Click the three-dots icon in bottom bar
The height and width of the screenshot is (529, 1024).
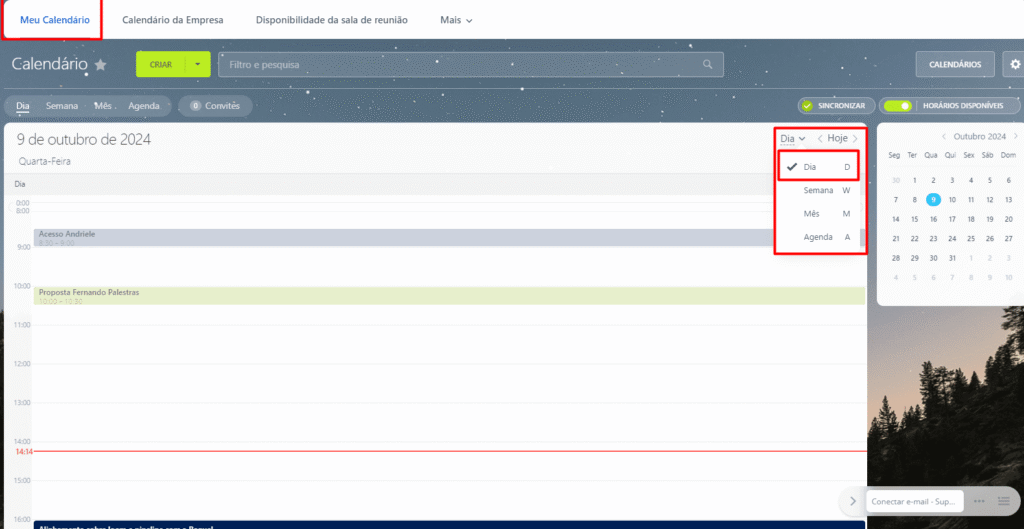tap(979, 501)
